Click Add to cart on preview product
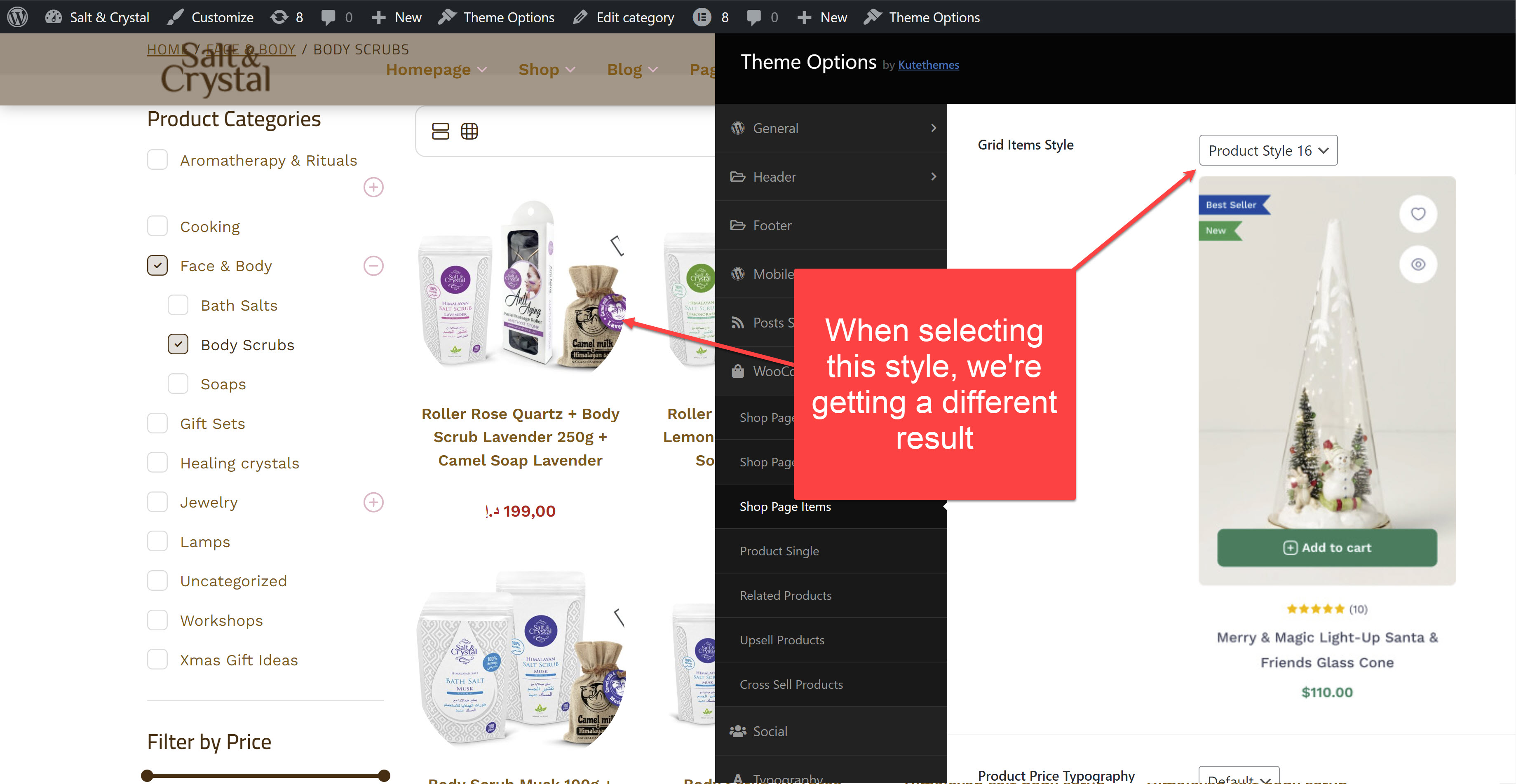The image size is (1516, 784). point(1326,548)
